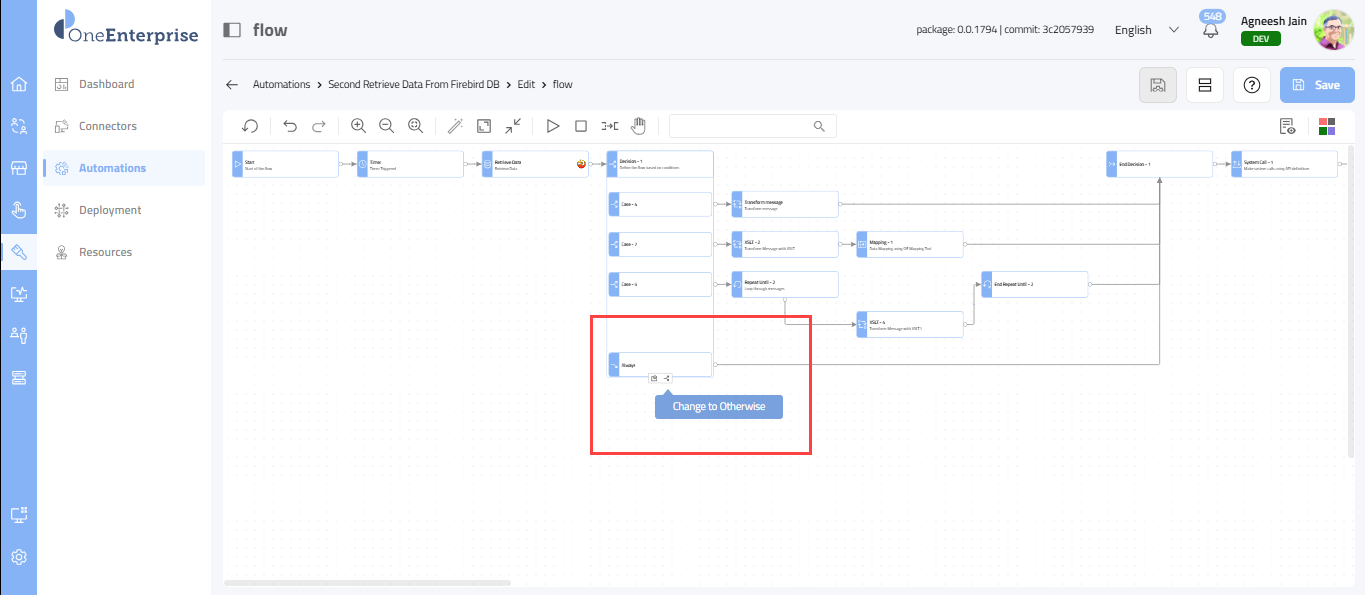Open Connectors in the side menu
The height and width of the screenshot is (595, 1365).
click(108, 126)
